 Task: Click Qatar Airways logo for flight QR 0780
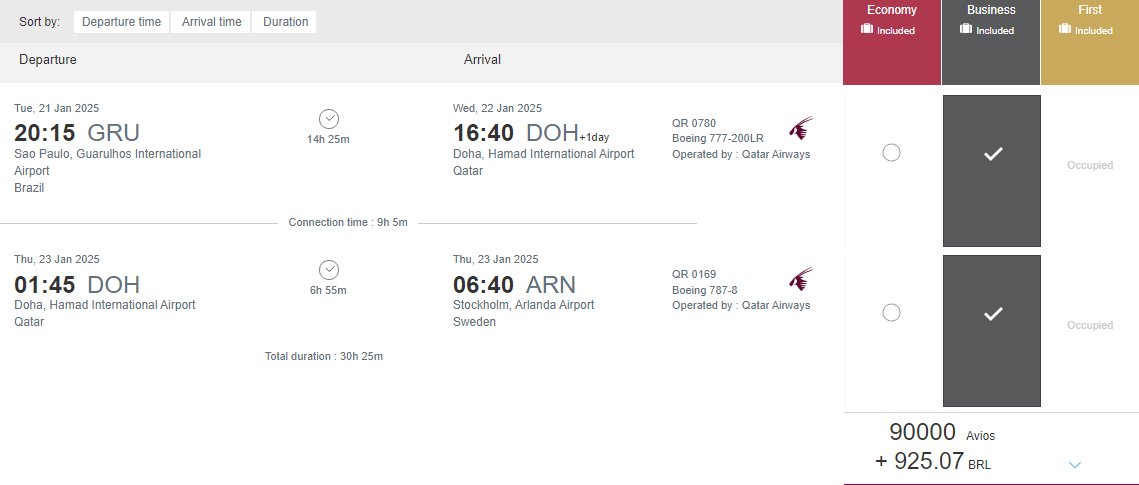800,129
